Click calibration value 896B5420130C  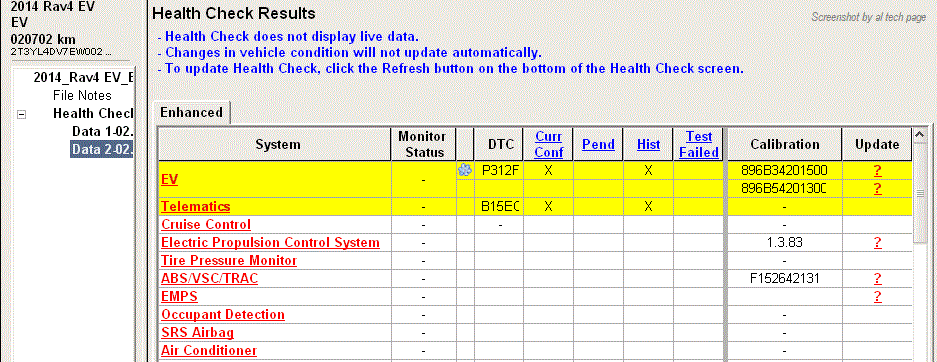[783, 189]
